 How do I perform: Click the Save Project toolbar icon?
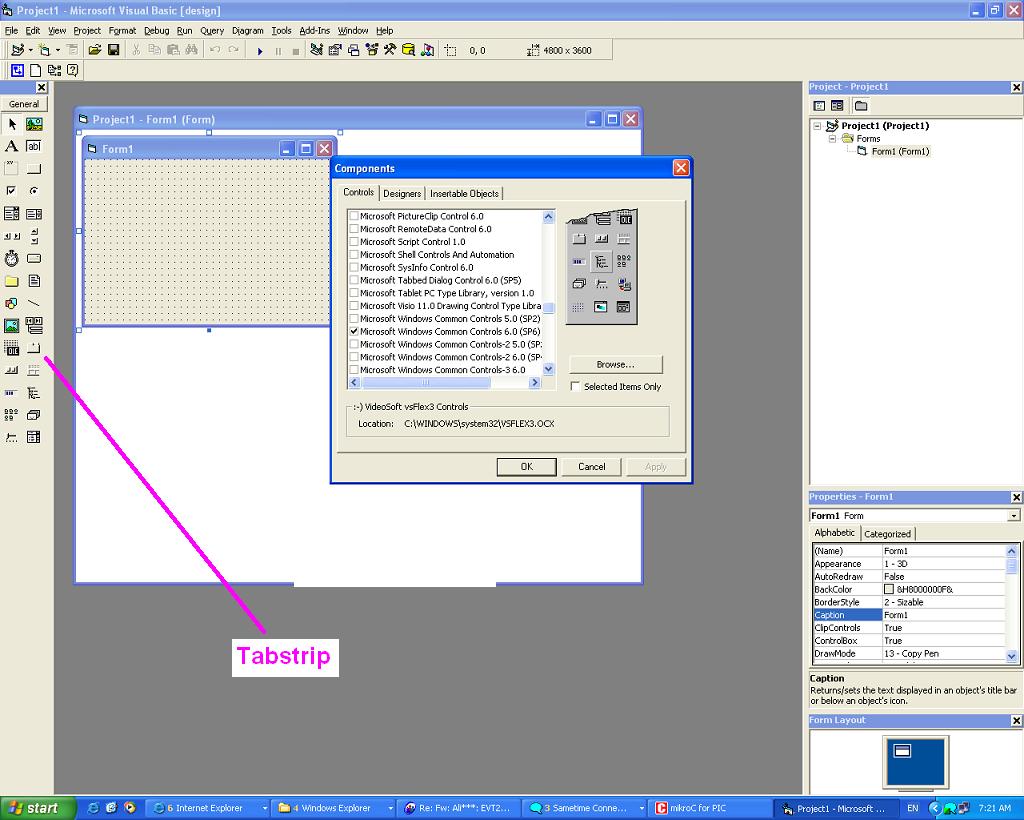[x=113, y=50]
